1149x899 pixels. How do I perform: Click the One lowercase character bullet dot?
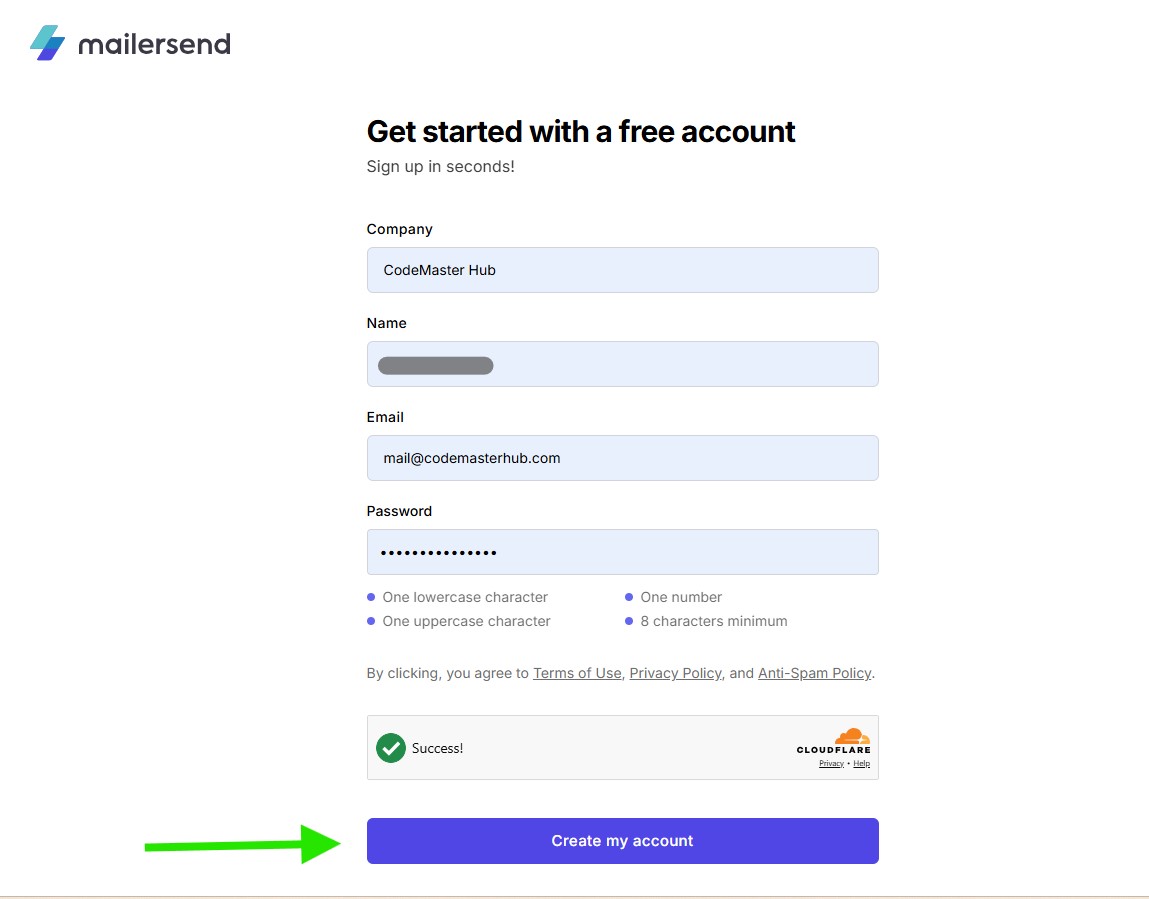371,597
